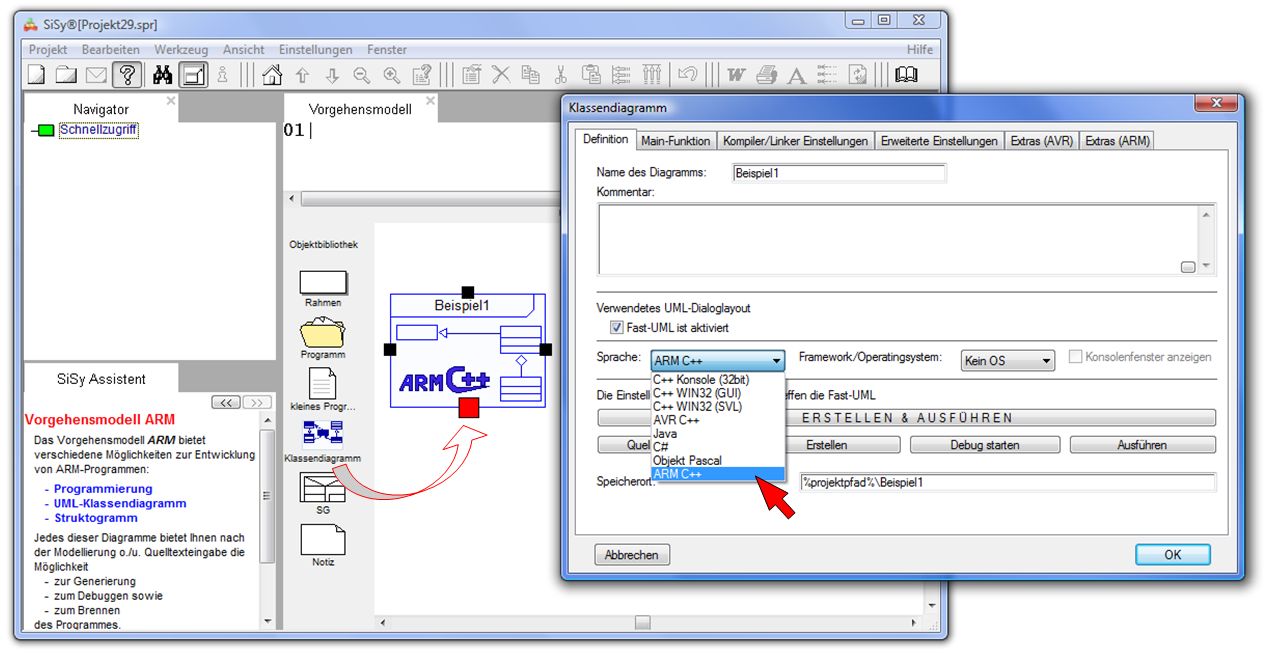The height and width of the screenshot is (655, 1267).
Task: Click the open book manual icon
Action: click(906, 75)
